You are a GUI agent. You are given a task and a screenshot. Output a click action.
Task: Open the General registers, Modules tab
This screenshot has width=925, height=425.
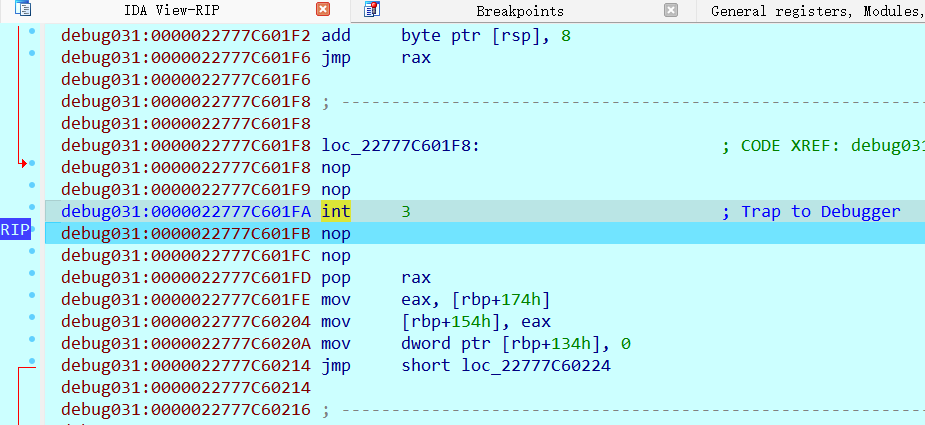(818, 11)
